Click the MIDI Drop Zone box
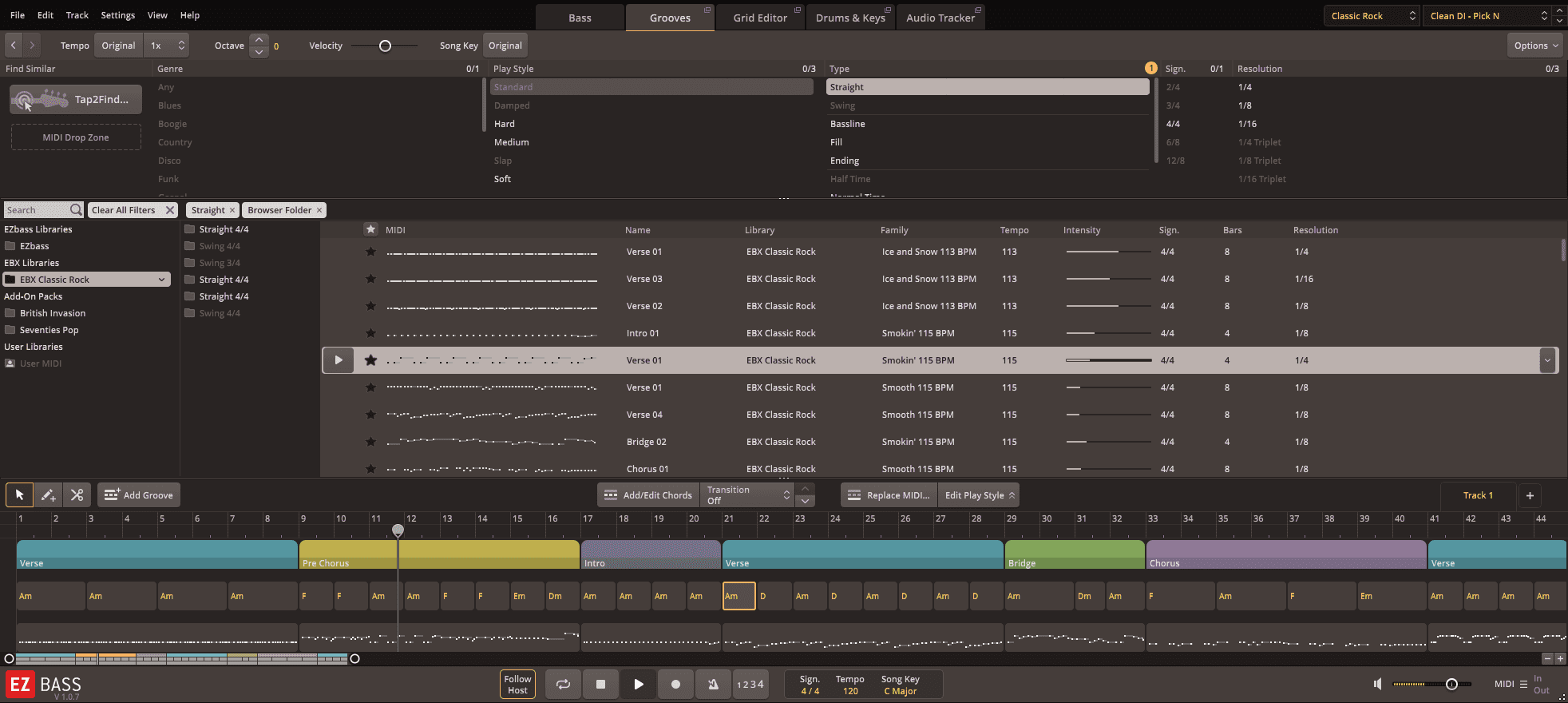Screen dimensions: 1568x703 click(76, 137)
